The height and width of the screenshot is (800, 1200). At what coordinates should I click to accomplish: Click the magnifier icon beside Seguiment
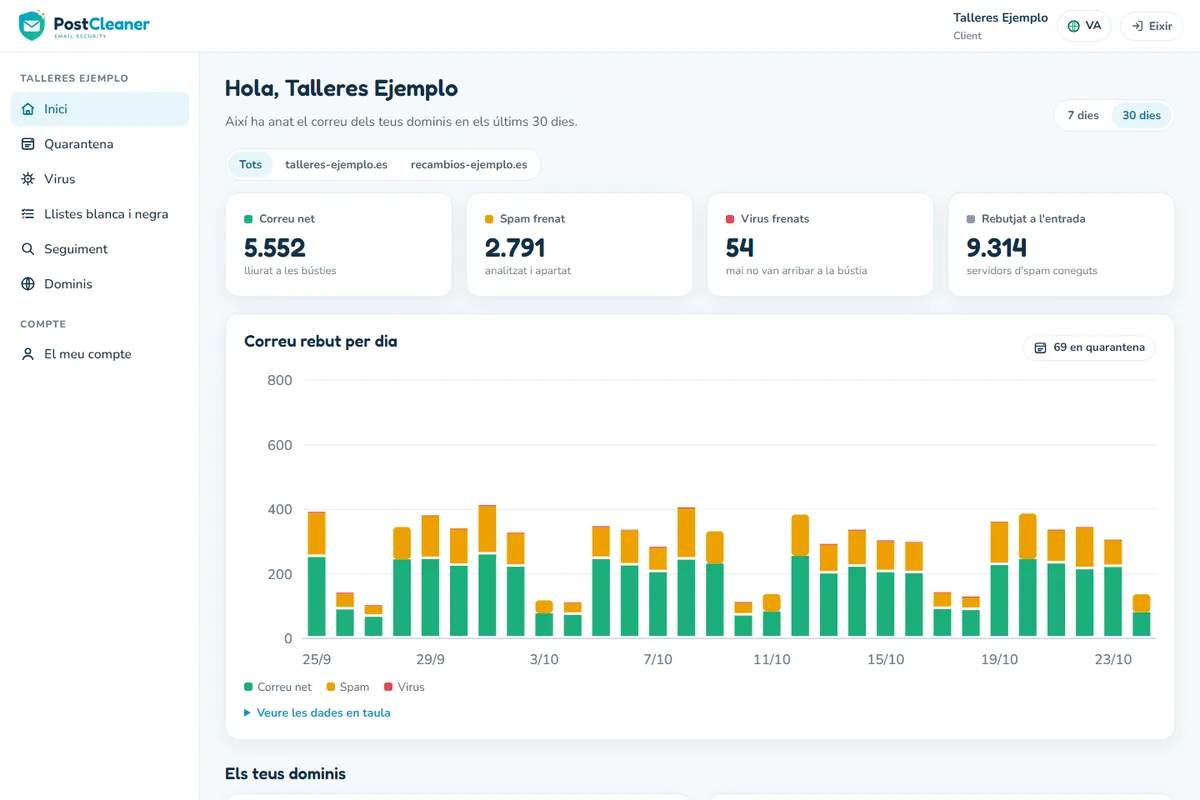[x=28, y=249]
